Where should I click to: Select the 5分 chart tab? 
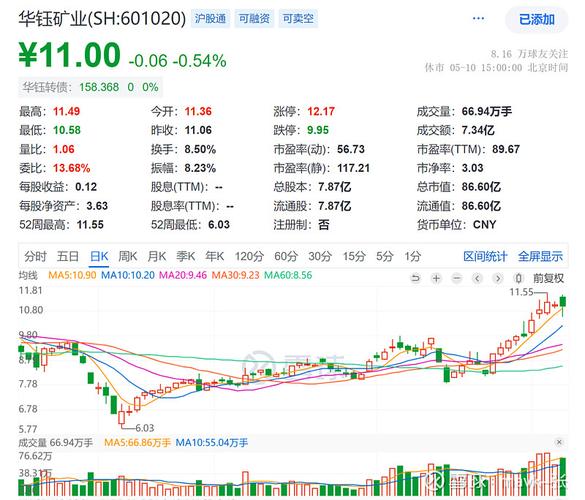(385, 256)
